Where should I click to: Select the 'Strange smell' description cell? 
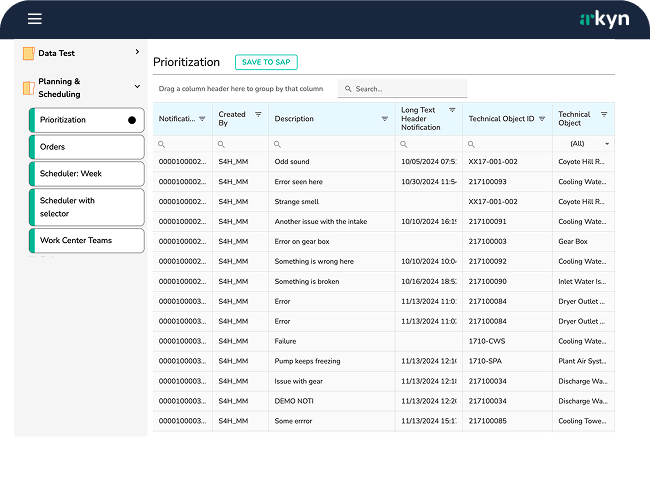coord(332,202)
